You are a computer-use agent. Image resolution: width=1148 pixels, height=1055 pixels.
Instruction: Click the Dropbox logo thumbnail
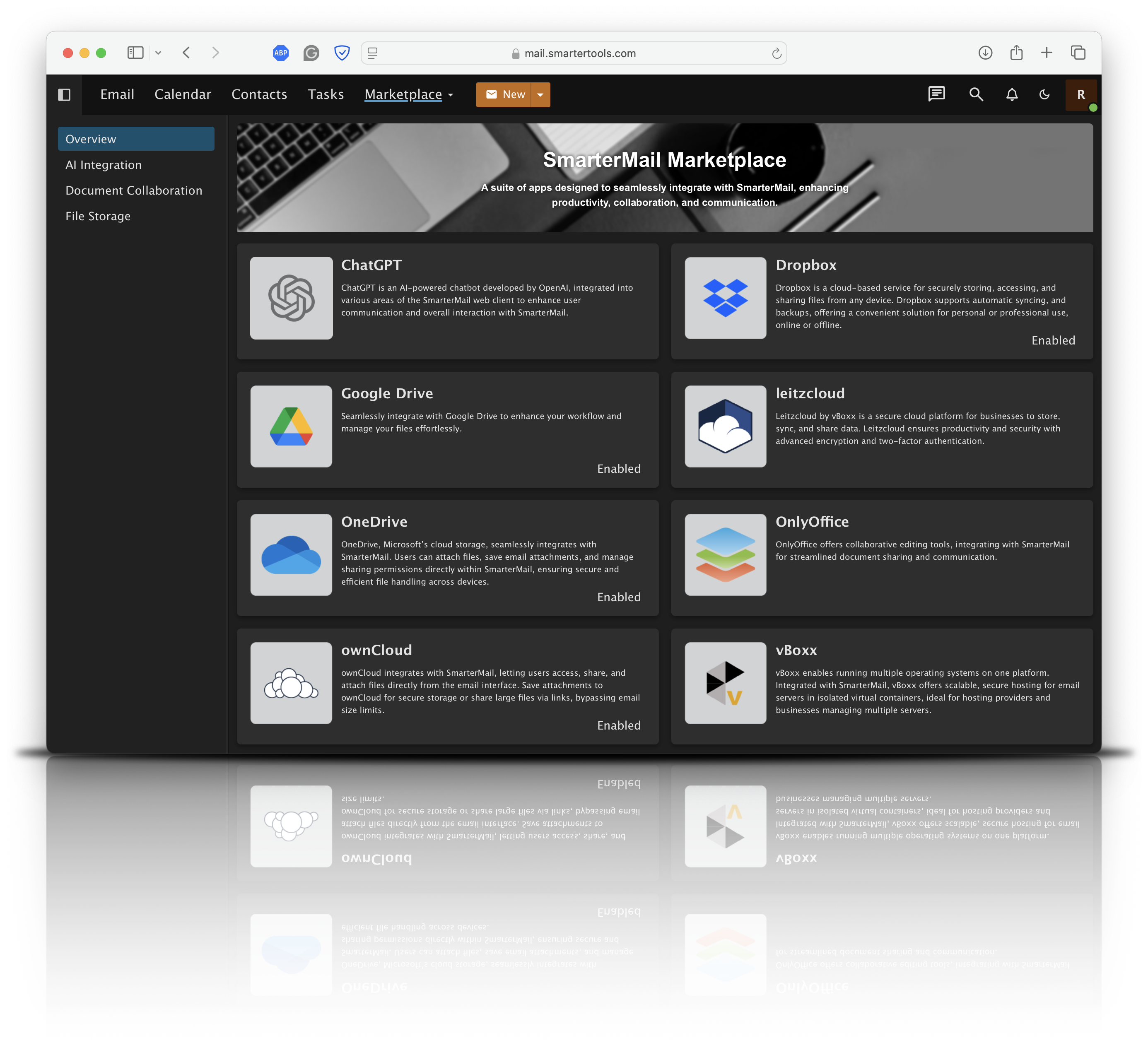[726, 298]
